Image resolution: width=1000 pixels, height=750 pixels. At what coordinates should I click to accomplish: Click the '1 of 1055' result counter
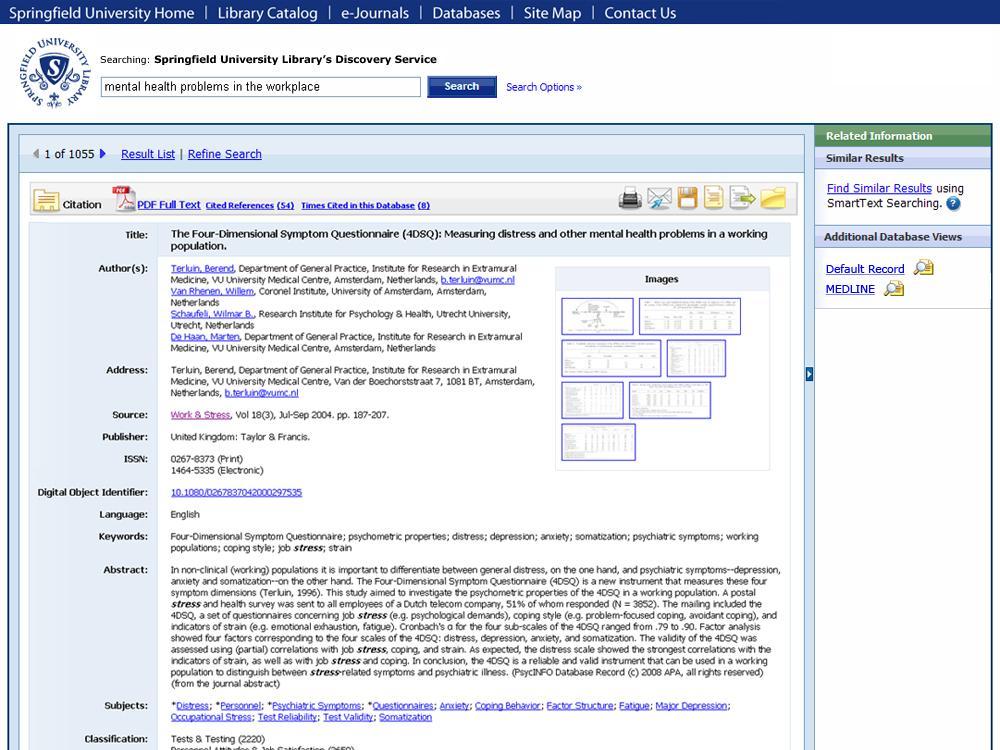[69, 154]
